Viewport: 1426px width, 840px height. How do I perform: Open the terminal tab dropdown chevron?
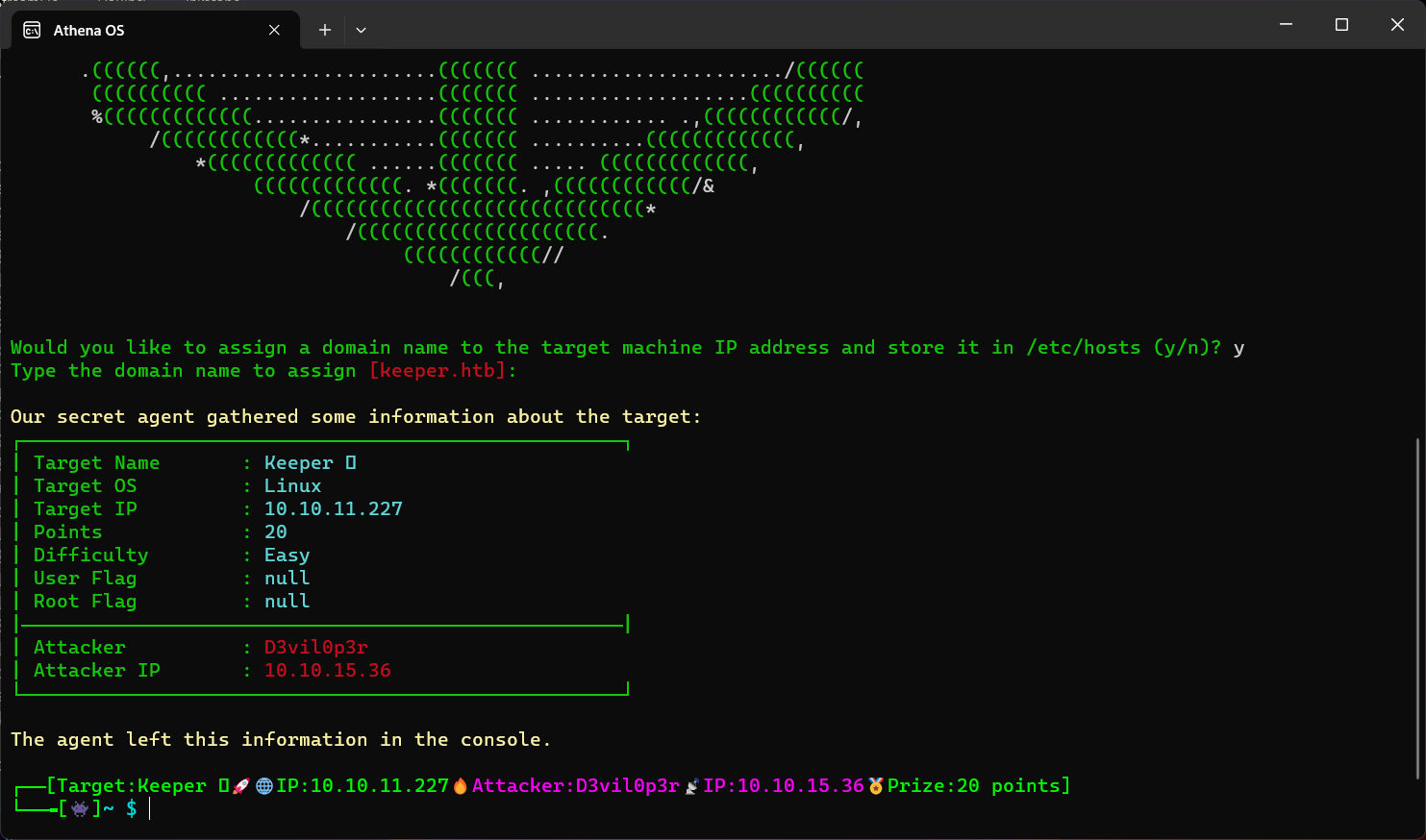click(x=362, y=30)
